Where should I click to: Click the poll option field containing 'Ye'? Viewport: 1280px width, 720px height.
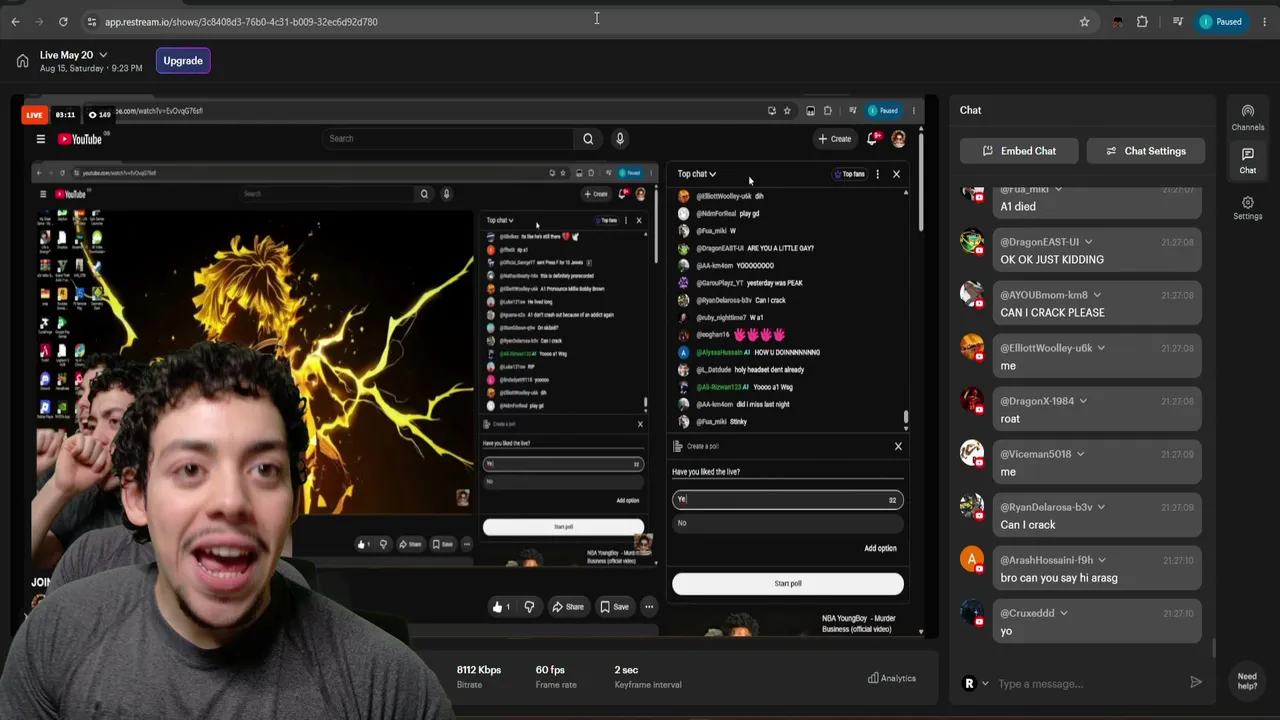click(788, 499)
